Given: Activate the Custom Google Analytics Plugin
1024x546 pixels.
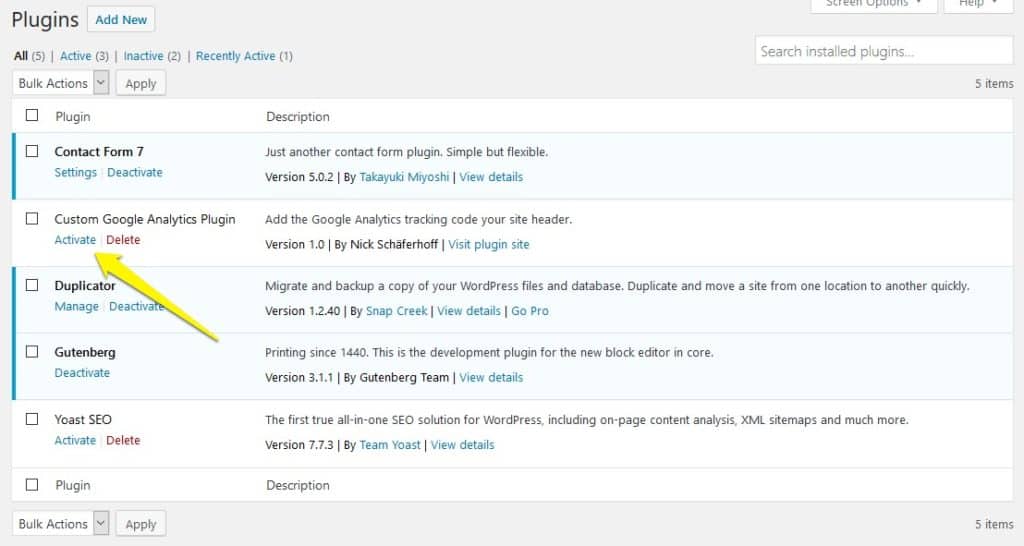Looking at the screenshot, I should [x=75, y=240].
